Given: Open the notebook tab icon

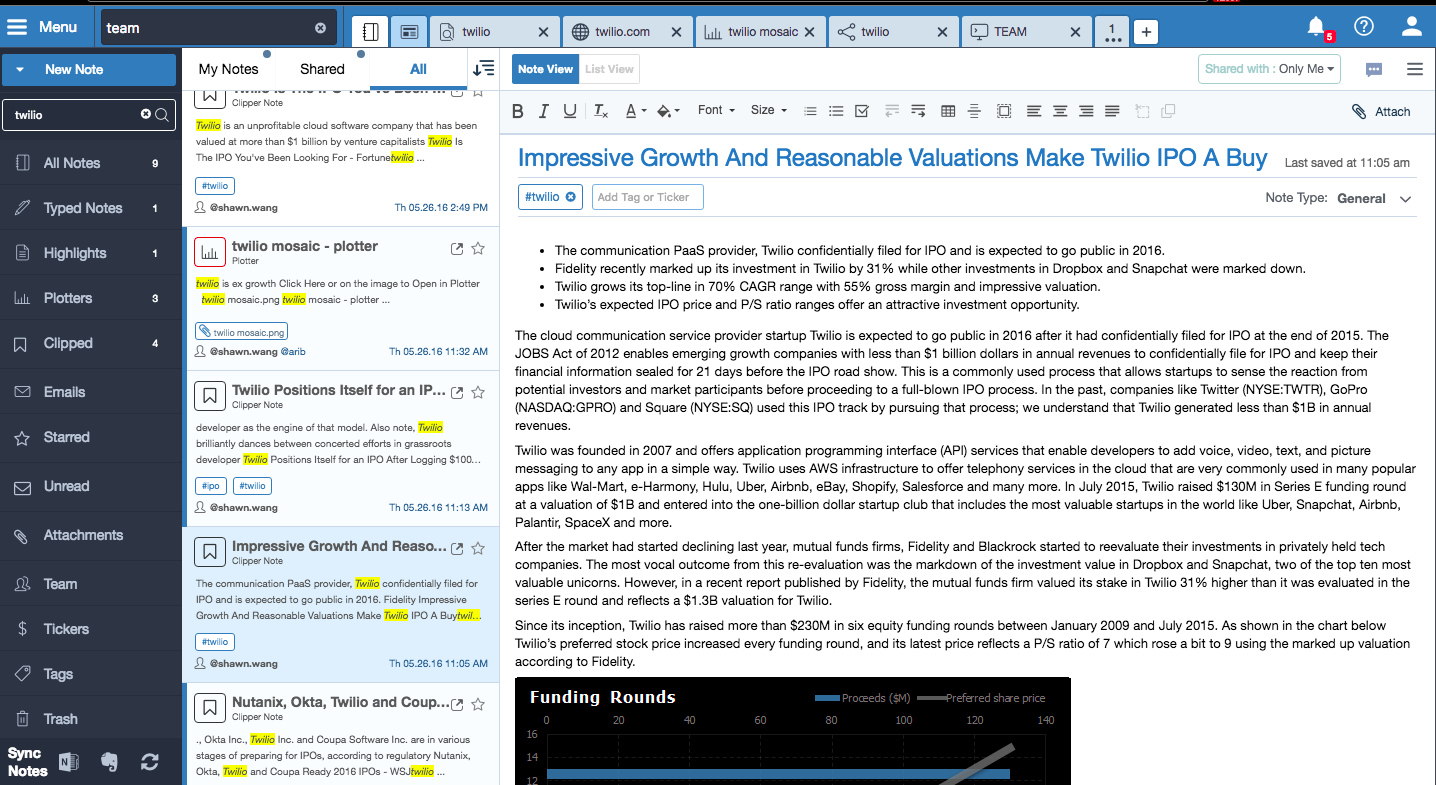Looking at the screenshot, I should tap(370, 32).
